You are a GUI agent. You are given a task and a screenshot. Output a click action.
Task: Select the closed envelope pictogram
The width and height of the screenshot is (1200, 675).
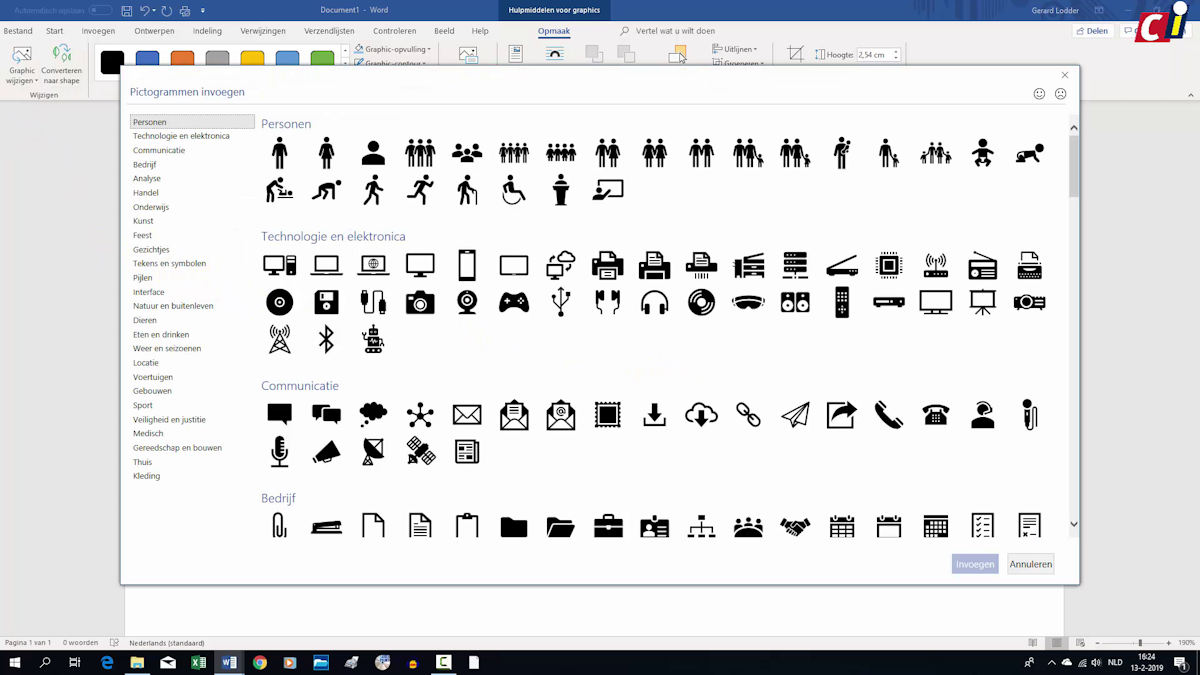(467, 414)
